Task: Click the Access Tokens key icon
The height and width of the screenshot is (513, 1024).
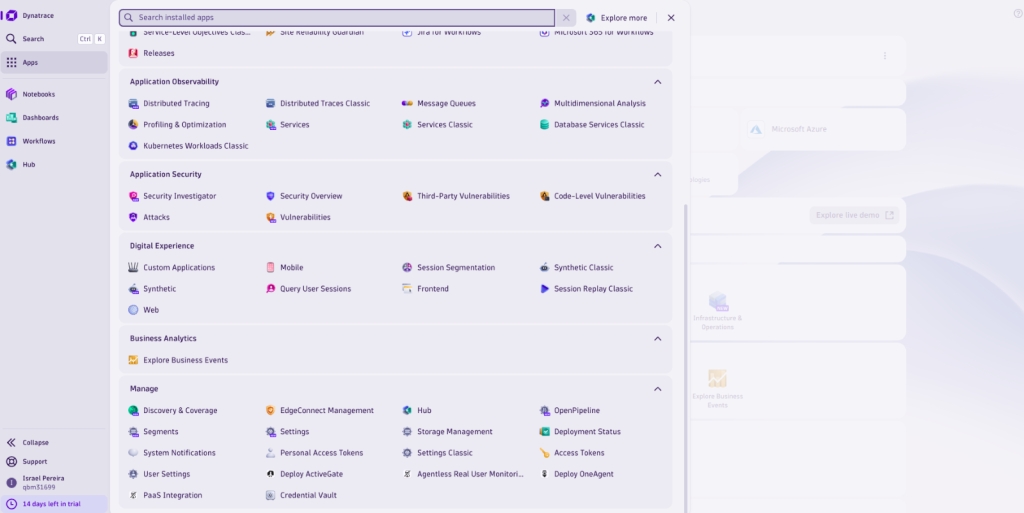Action: tap(544, 453)
